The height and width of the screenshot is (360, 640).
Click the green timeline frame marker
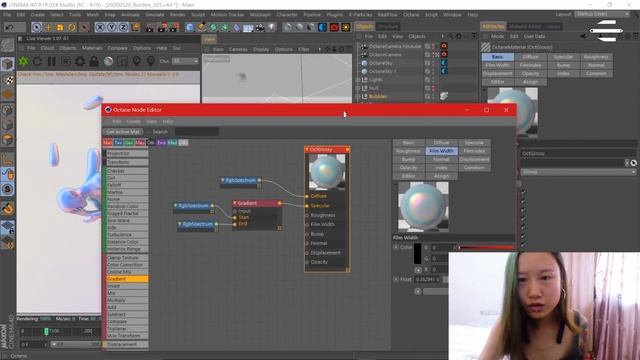tap(46, 331)
